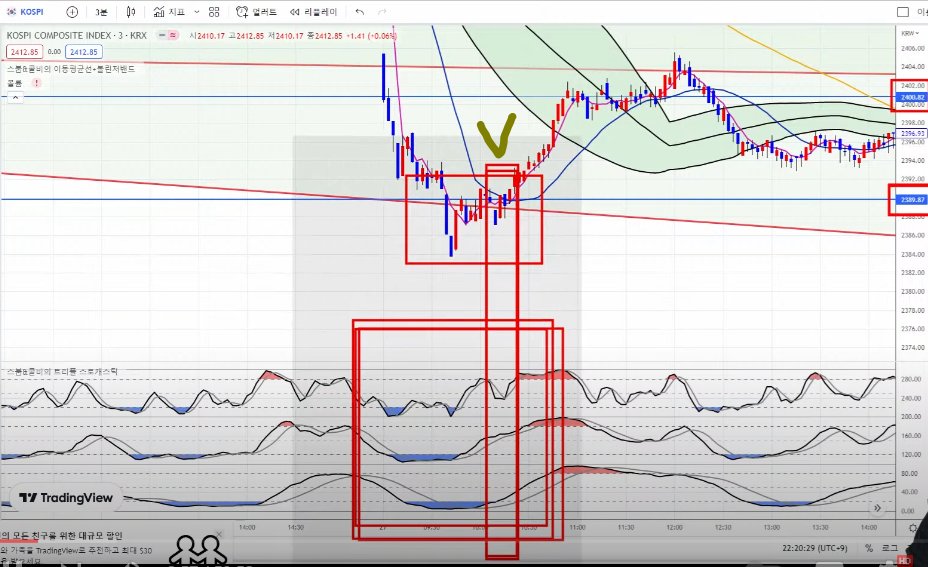The image size is (928, 567).
Task: Click the HD quality badge
Action: pyautogui.click(x=904, y=560)
